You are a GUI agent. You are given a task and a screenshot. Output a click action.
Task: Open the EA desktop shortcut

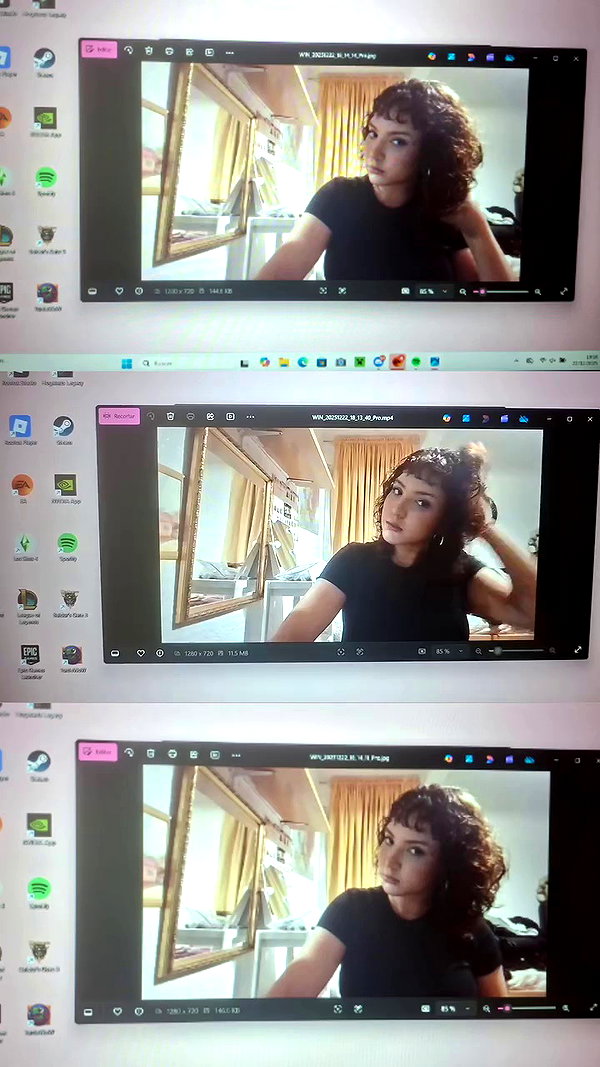(x=22, y=488)
